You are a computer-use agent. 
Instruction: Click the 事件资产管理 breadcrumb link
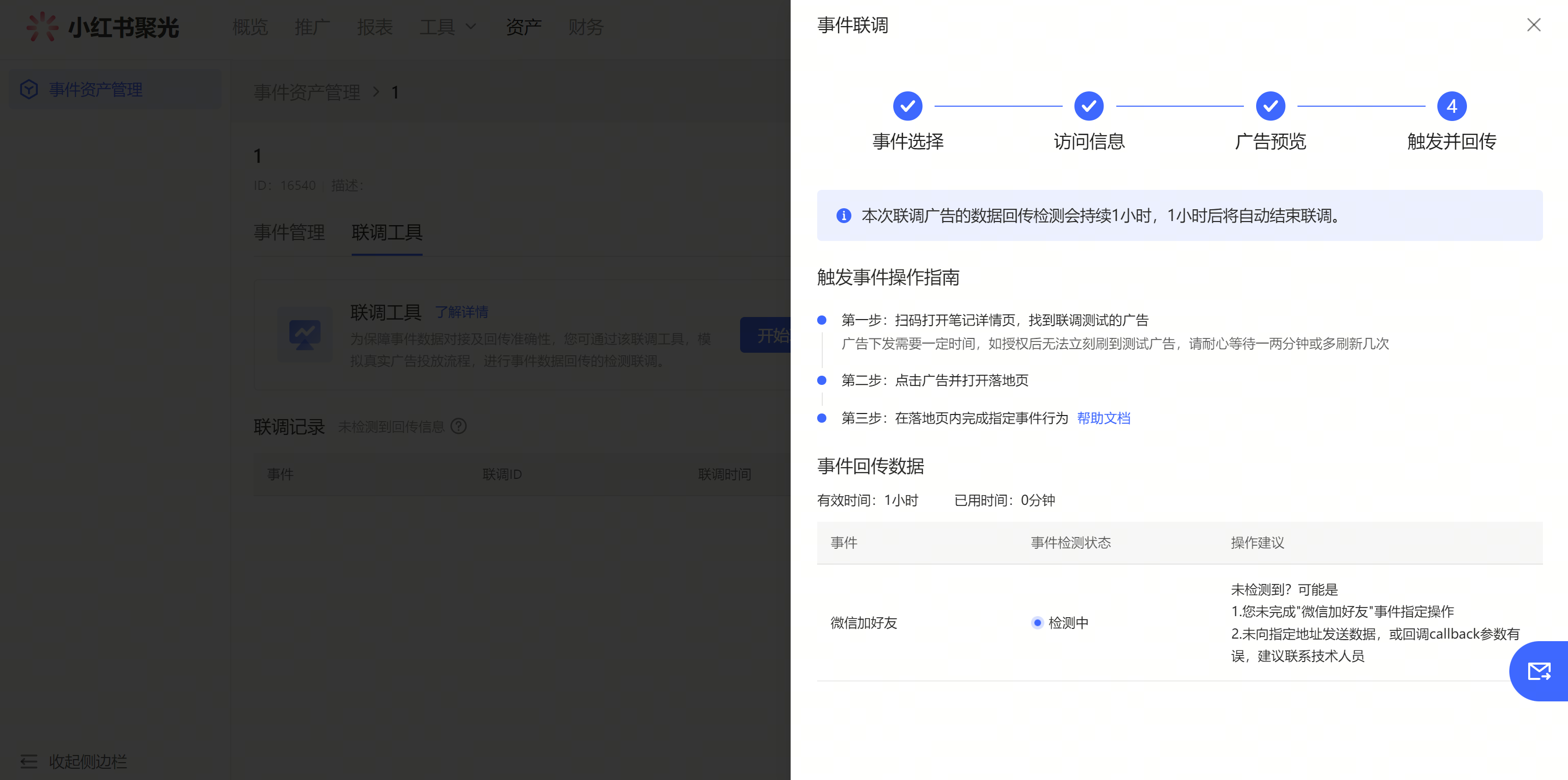(307, 92)
